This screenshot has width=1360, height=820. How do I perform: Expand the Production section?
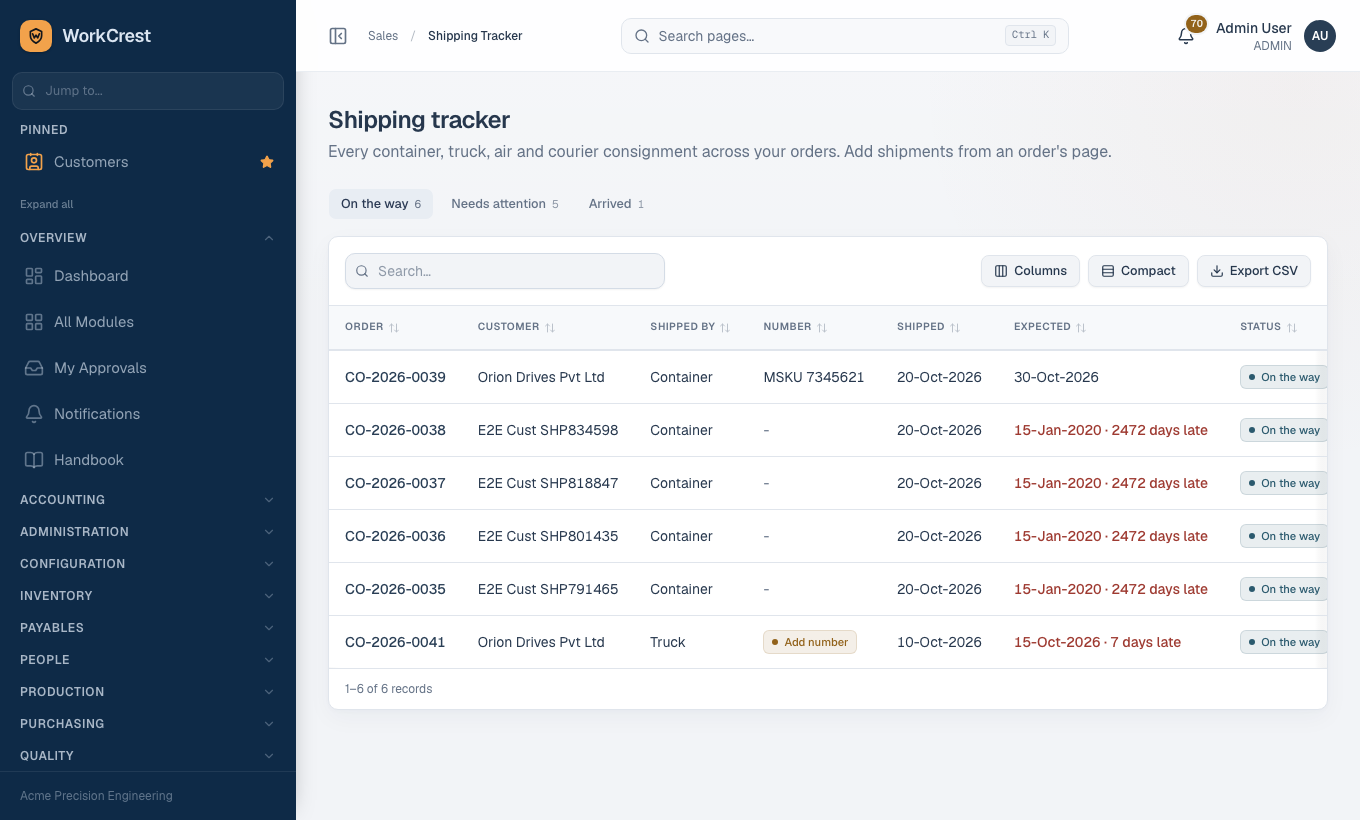pyautogui.click(x=148, y=692)
